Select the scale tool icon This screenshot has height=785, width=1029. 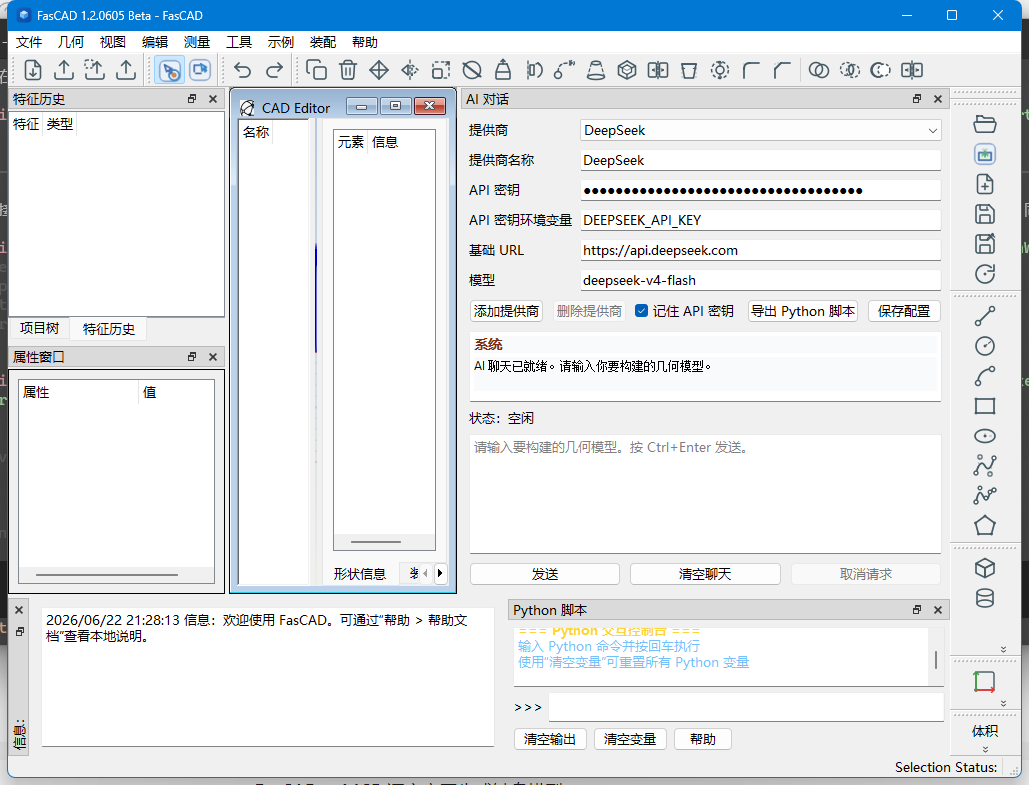pos(441,70)
